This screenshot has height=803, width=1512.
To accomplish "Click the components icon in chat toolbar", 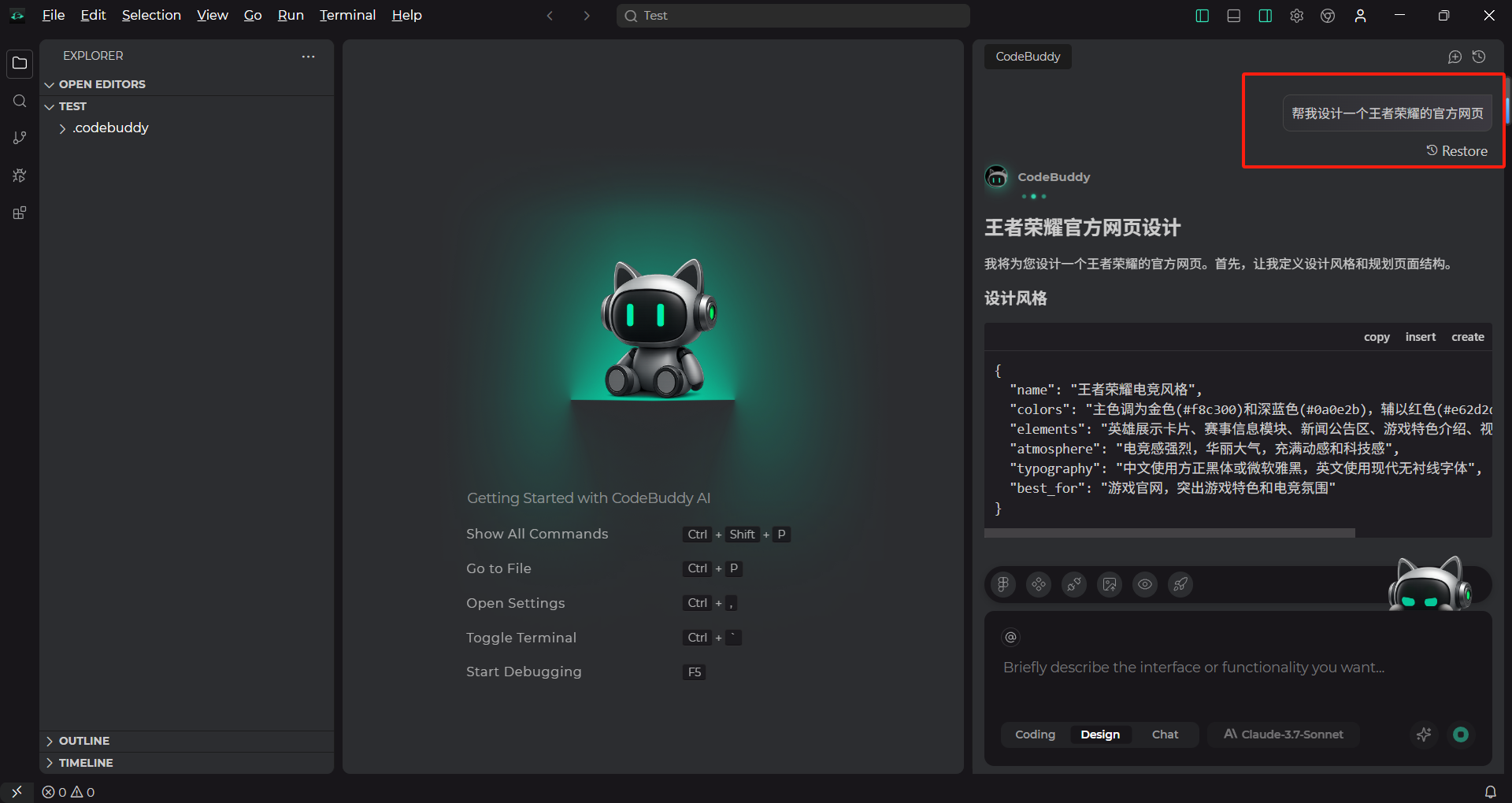I will click(1039, 584).
